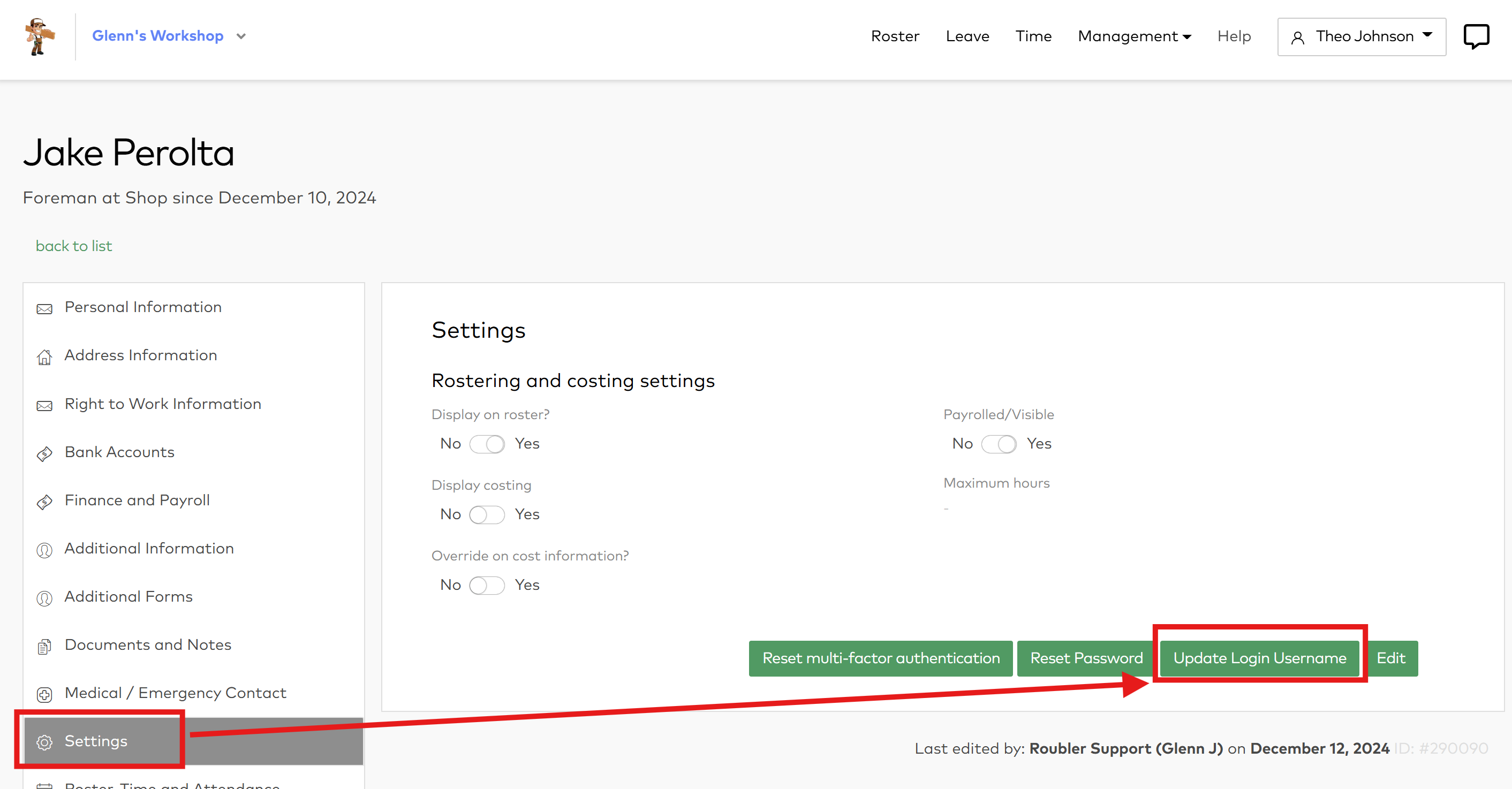
Task: Toggle the Override on cost information switch
Action: pyautogui.click(x=487, y=585)
